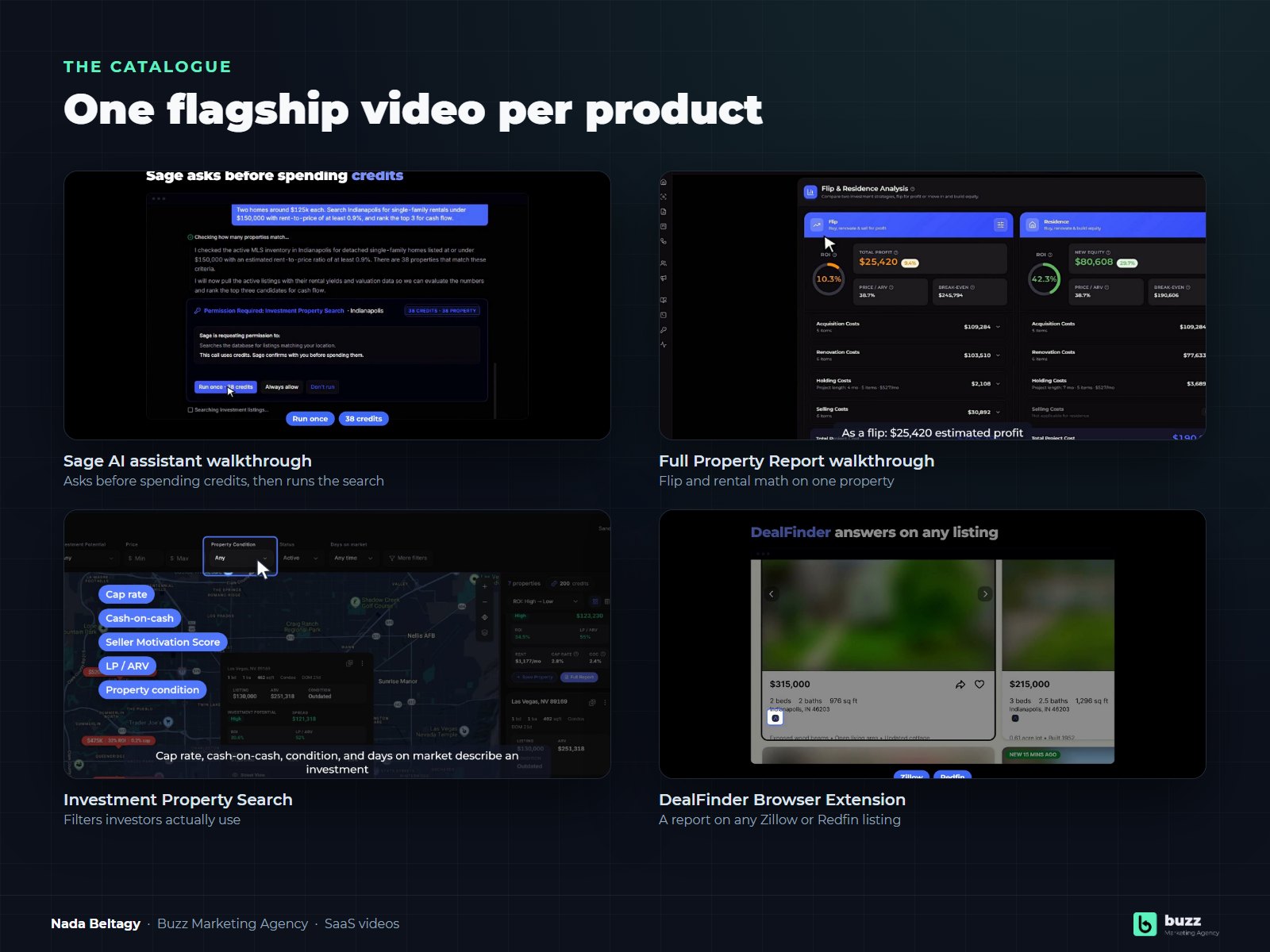Click the Flip 10.3% ROI gauge

point(828,279)
